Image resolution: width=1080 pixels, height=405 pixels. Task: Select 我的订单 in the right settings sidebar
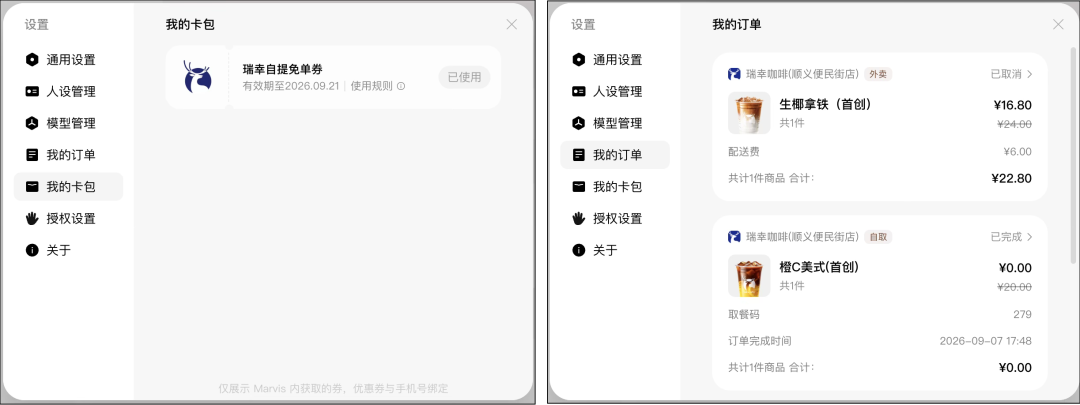pos(615,155)
